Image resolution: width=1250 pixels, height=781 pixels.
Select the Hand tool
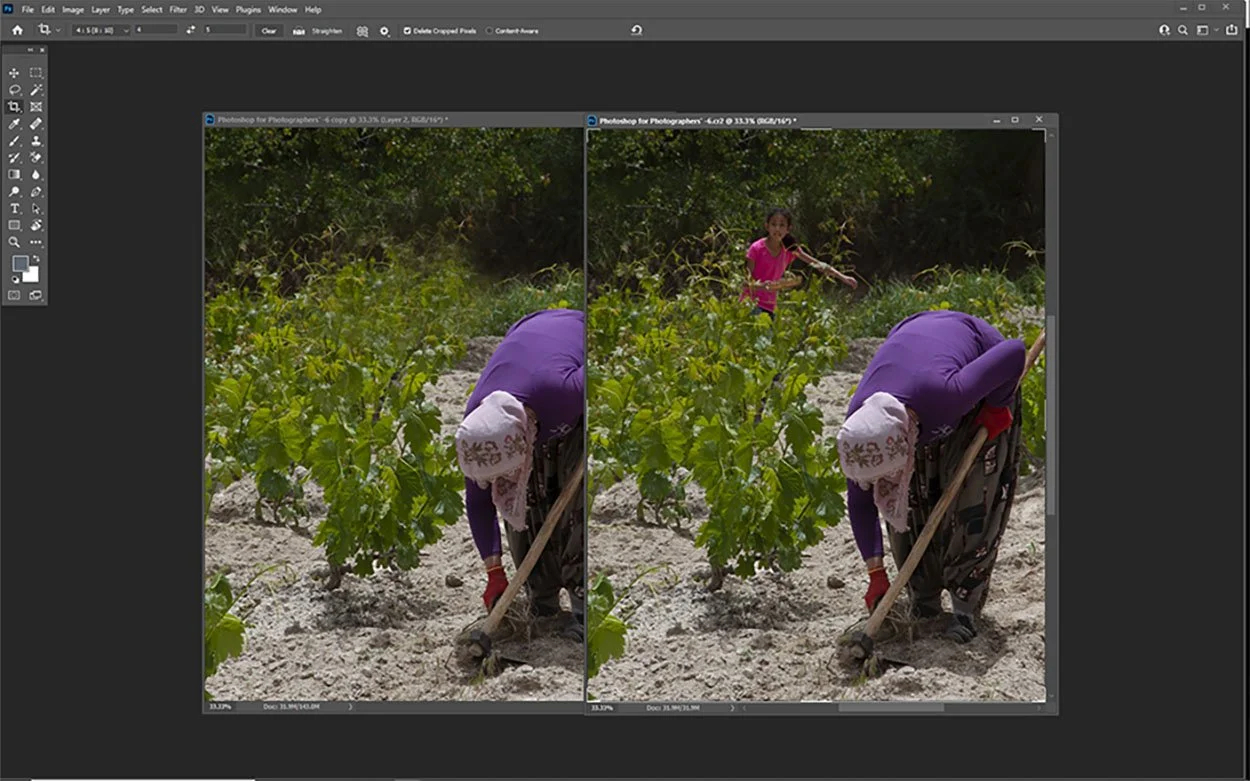click(36, 225)
